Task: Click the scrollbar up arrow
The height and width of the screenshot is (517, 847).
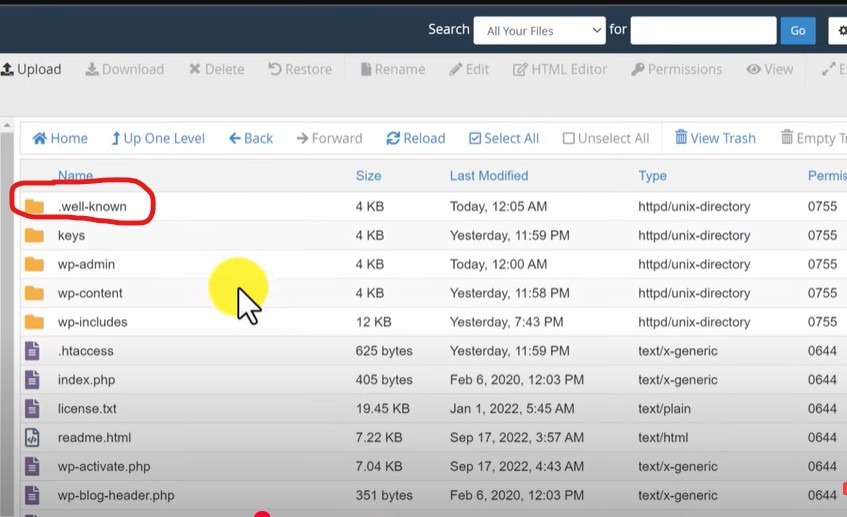Action: point(7,125)
